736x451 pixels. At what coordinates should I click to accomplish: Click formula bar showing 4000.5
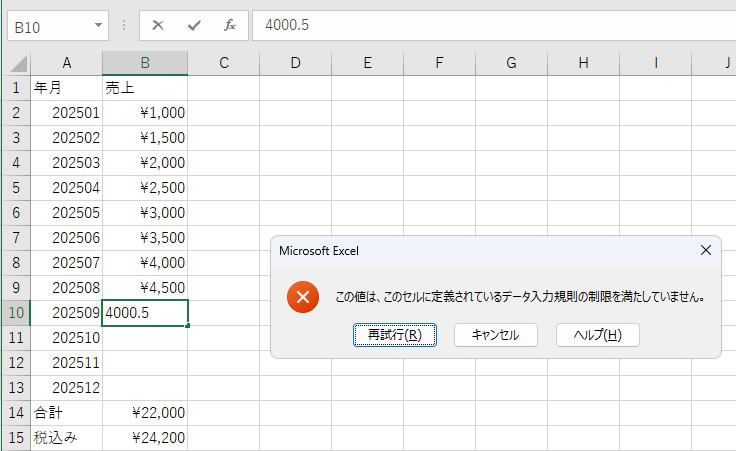pyautogui.click(x=494, y=25)
